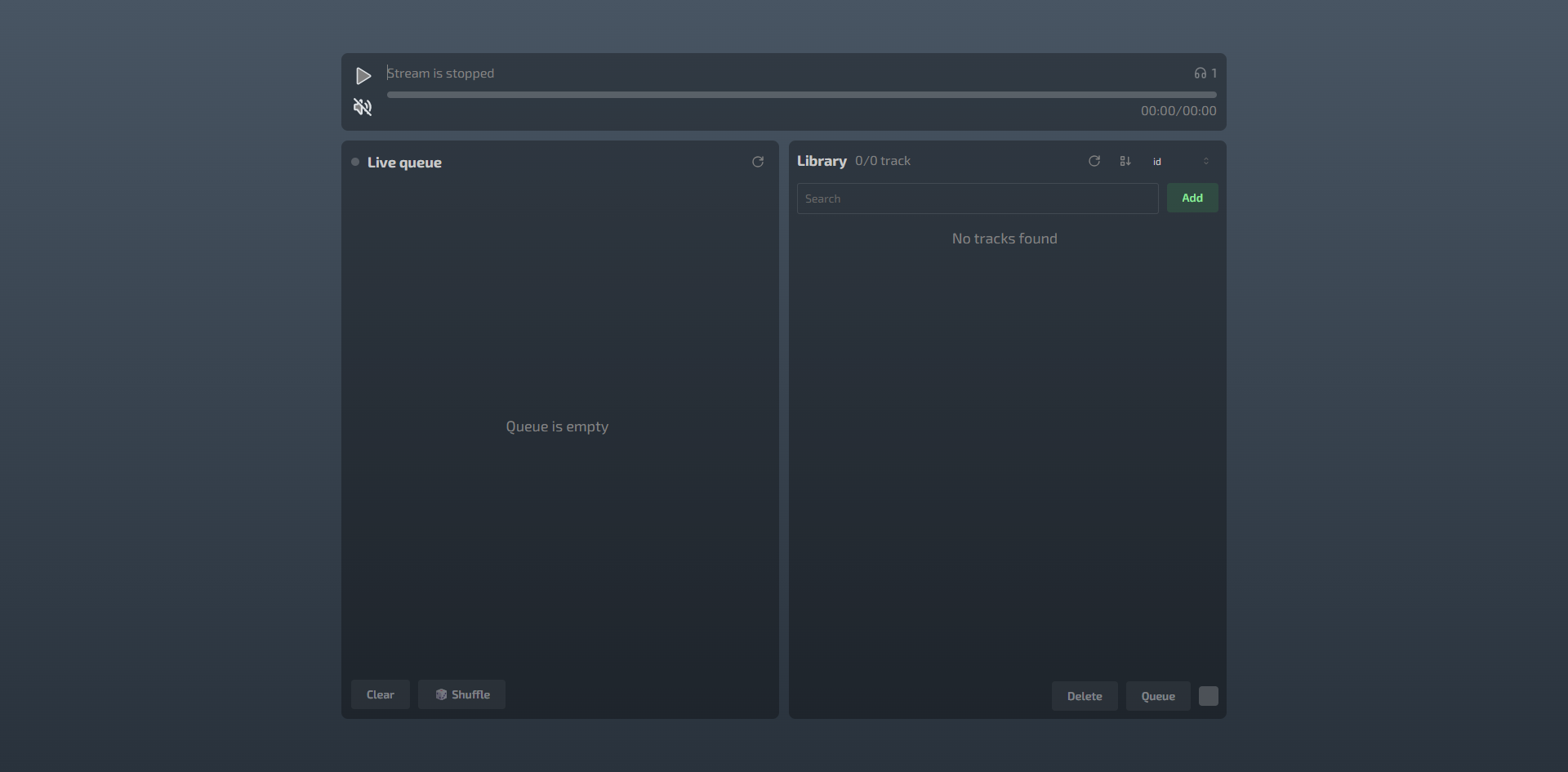Click the Queue button in Library
This screenshot has height=772, width=1568.
click(x=1158, y=696)
